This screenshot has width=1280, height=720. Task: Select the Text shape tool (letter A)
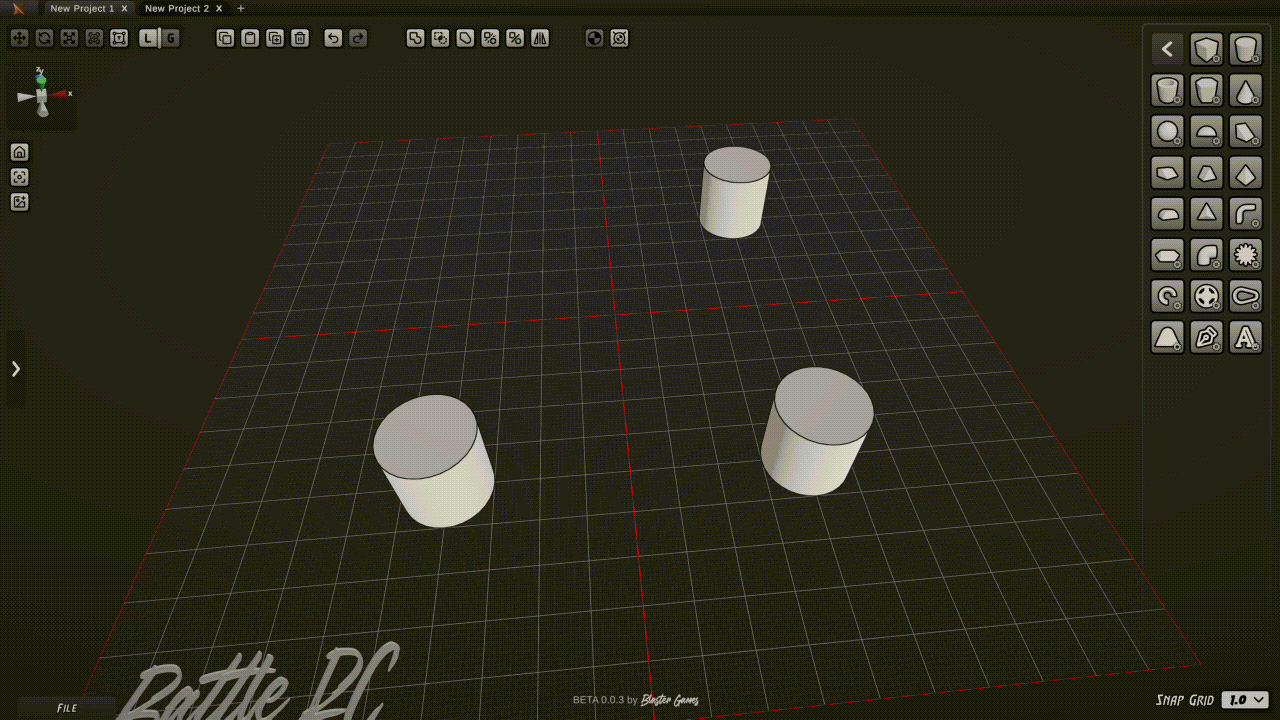click(x=1245, y=337)
